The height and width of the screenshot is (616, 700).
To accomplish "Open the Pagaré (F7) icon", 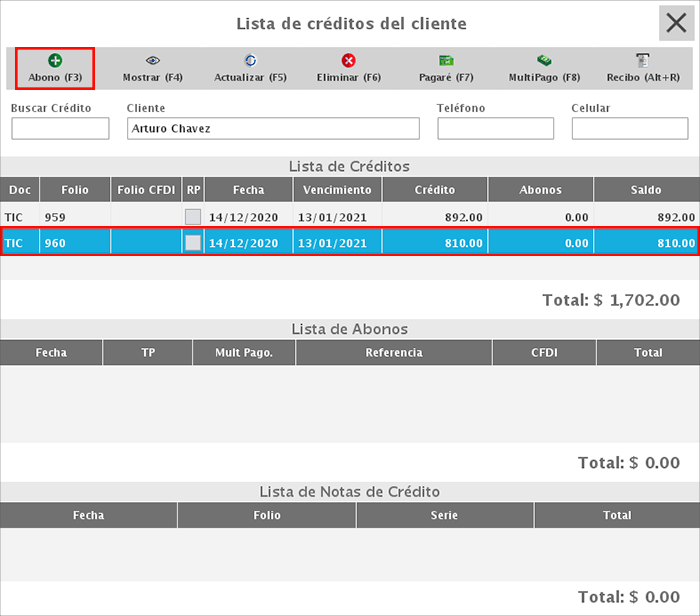I will pos(446,60).
